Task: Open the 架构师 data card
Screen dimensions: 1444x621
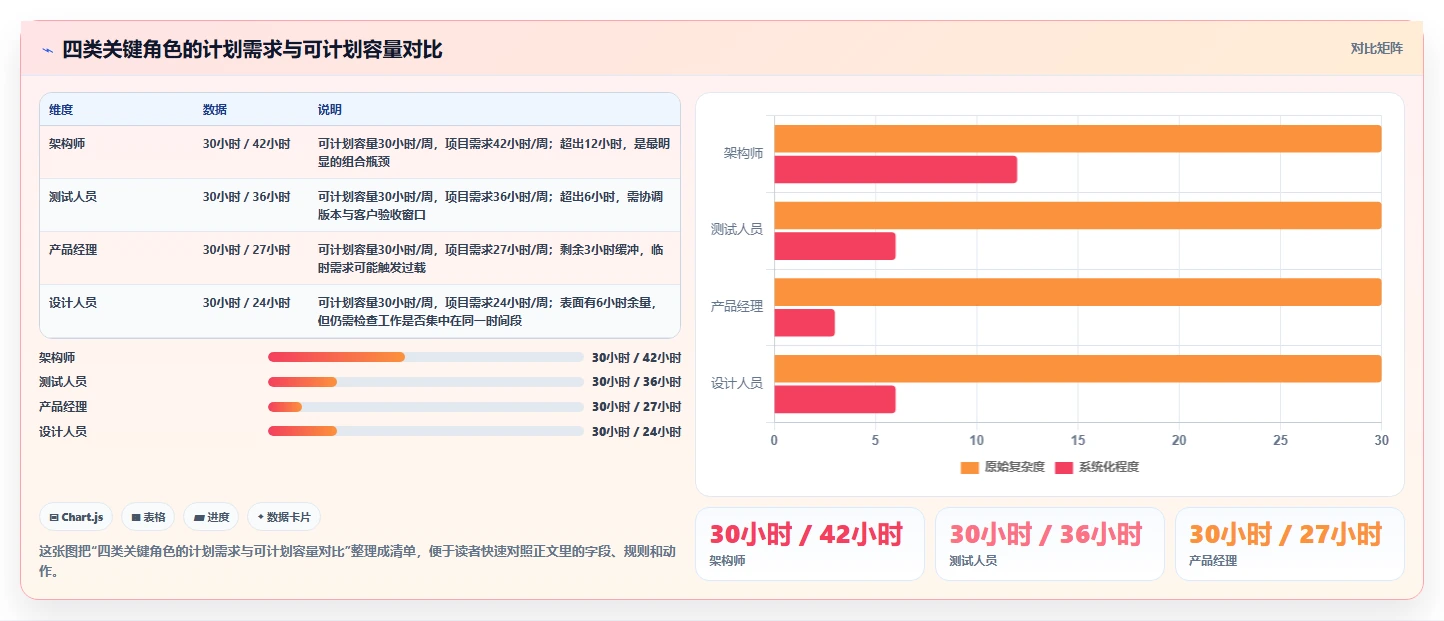Action: pos(809,544)
